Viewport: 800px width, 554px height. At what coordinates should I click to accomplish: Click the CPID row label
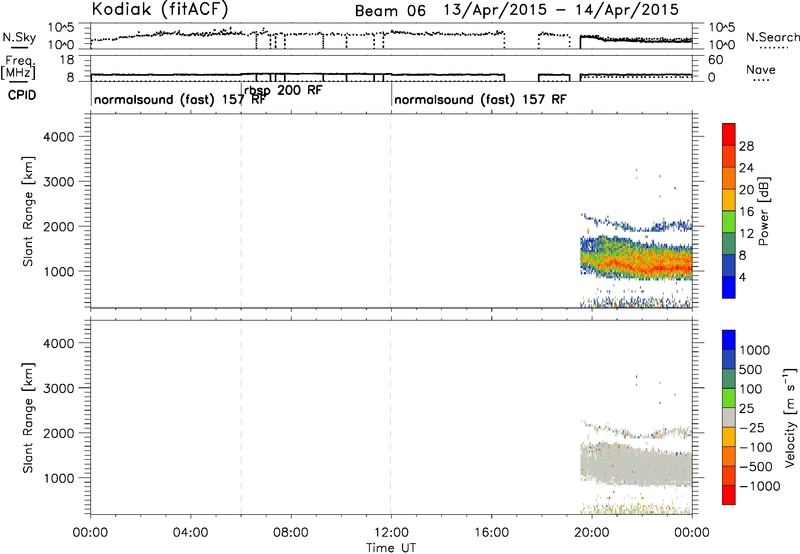click(x=22, y=95)
